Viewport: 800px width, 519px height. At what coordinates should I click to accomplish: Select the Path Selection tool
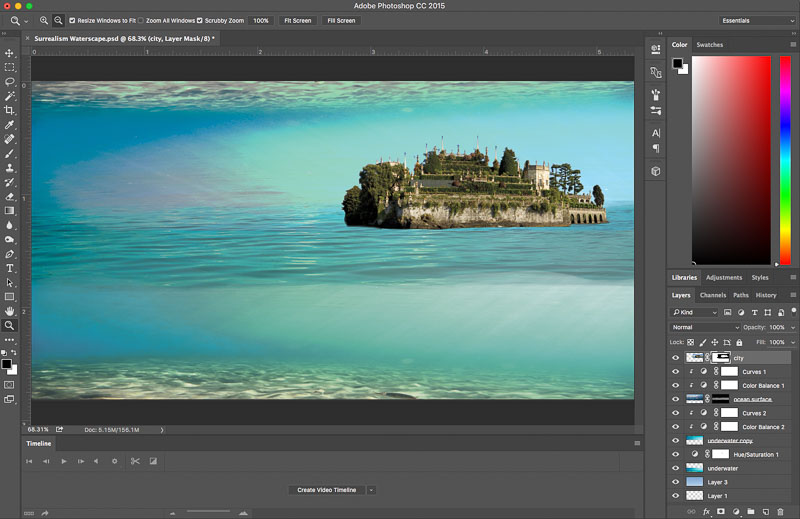9,282
